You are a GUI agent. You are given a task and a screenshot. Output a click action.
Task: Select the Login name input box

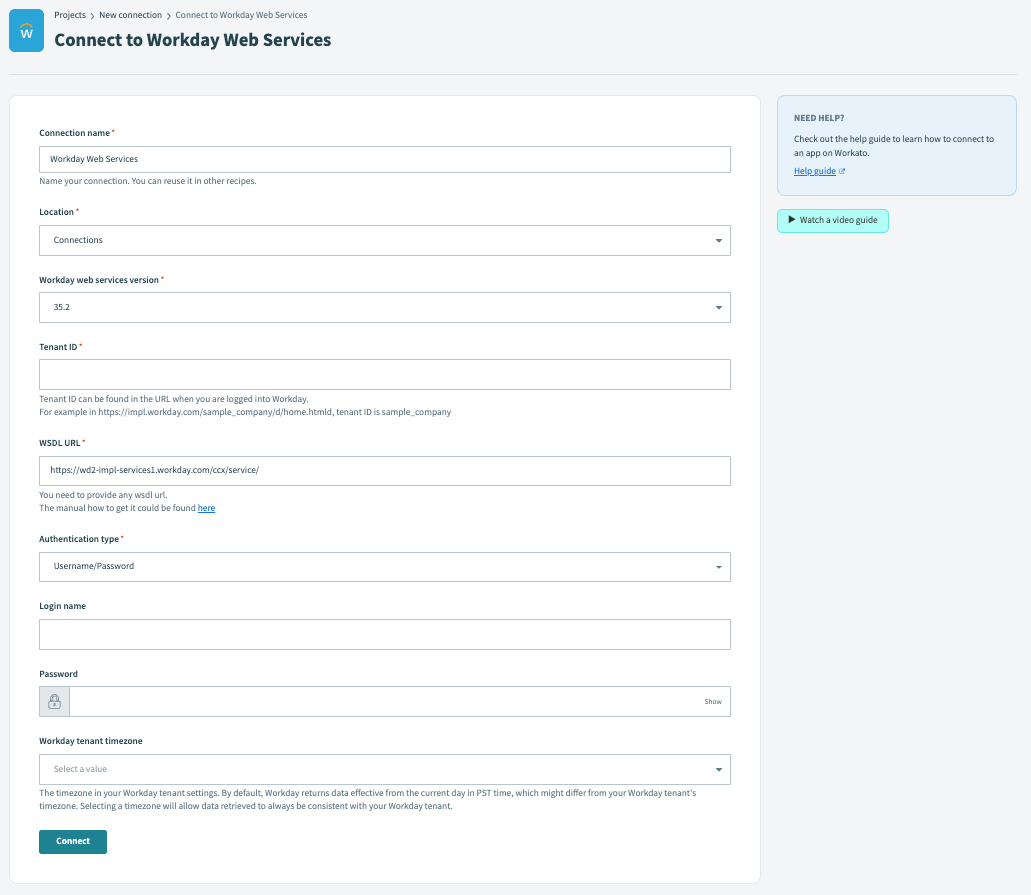pyautogui.click(x=384, y=634)
